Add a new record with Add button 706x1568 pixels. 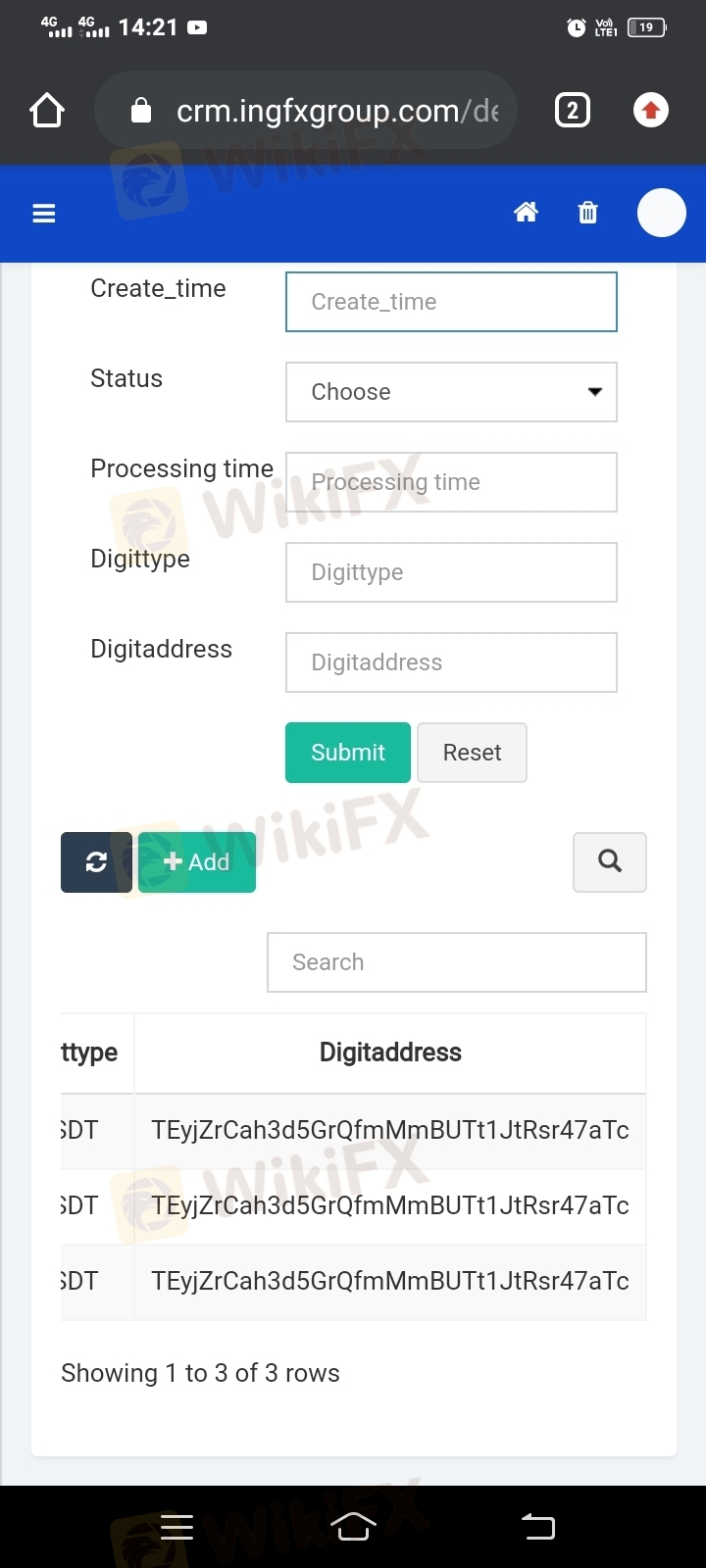(197, 862)
